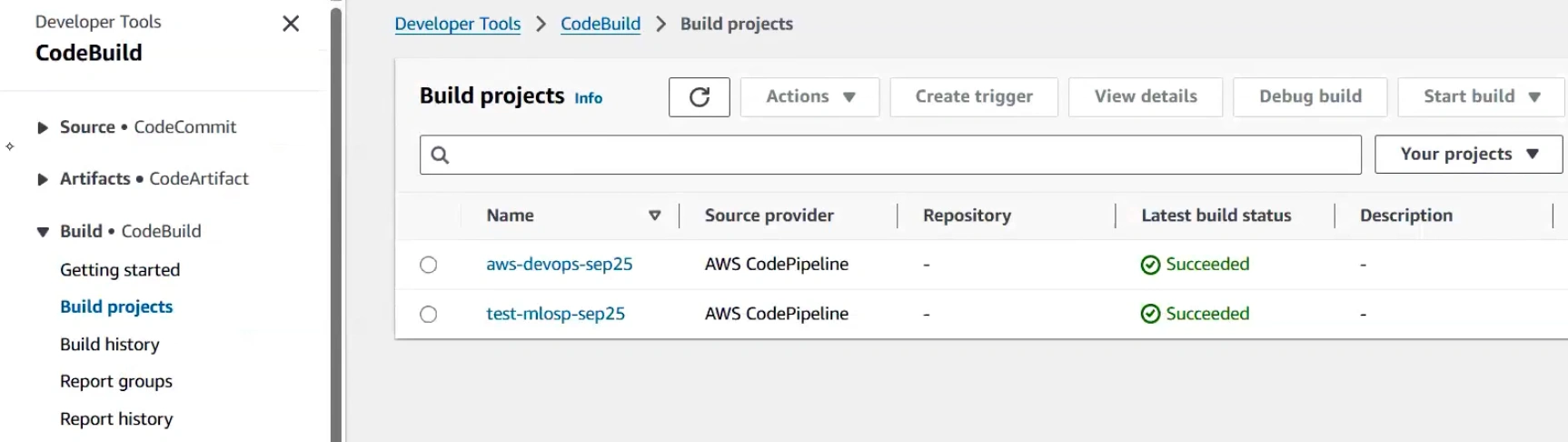Click the Repository column header

967,216
